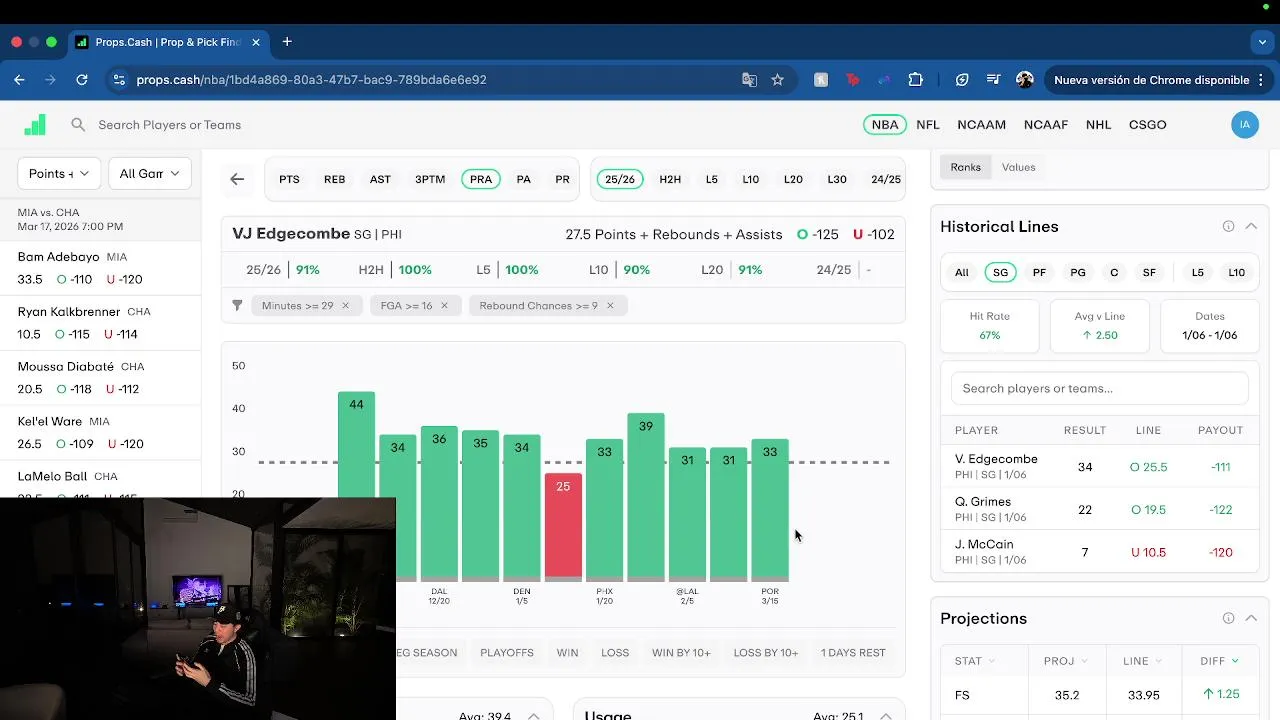The width and height of the screenshot is (1280, 720).
Task: Click Search Players or Teams field
Action: pos(170,125)
